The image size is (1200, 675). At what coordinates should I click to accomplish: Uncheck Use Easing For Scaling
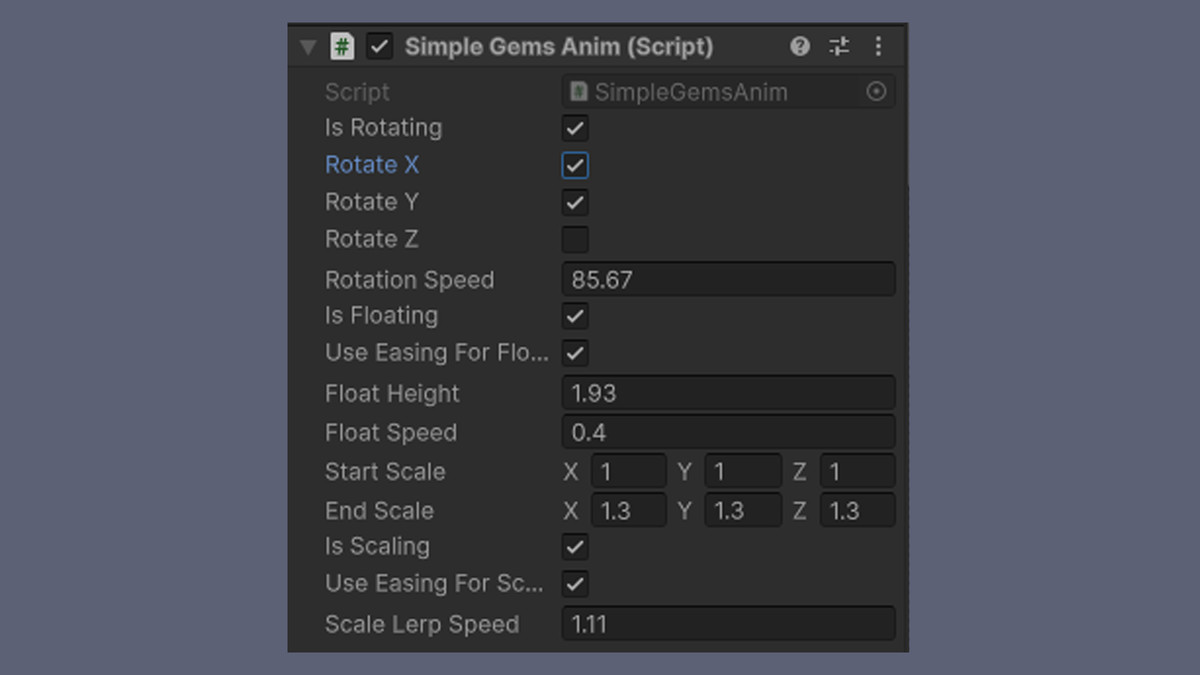pyautogui.click(x=575, y=583)
